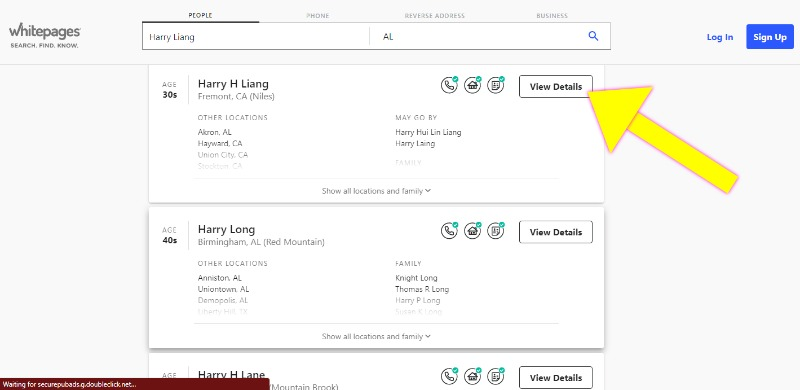Click Harry Long's home address icon
This screenshot has height=390, width=800.
pyautogui.click(x=472, y=231)
